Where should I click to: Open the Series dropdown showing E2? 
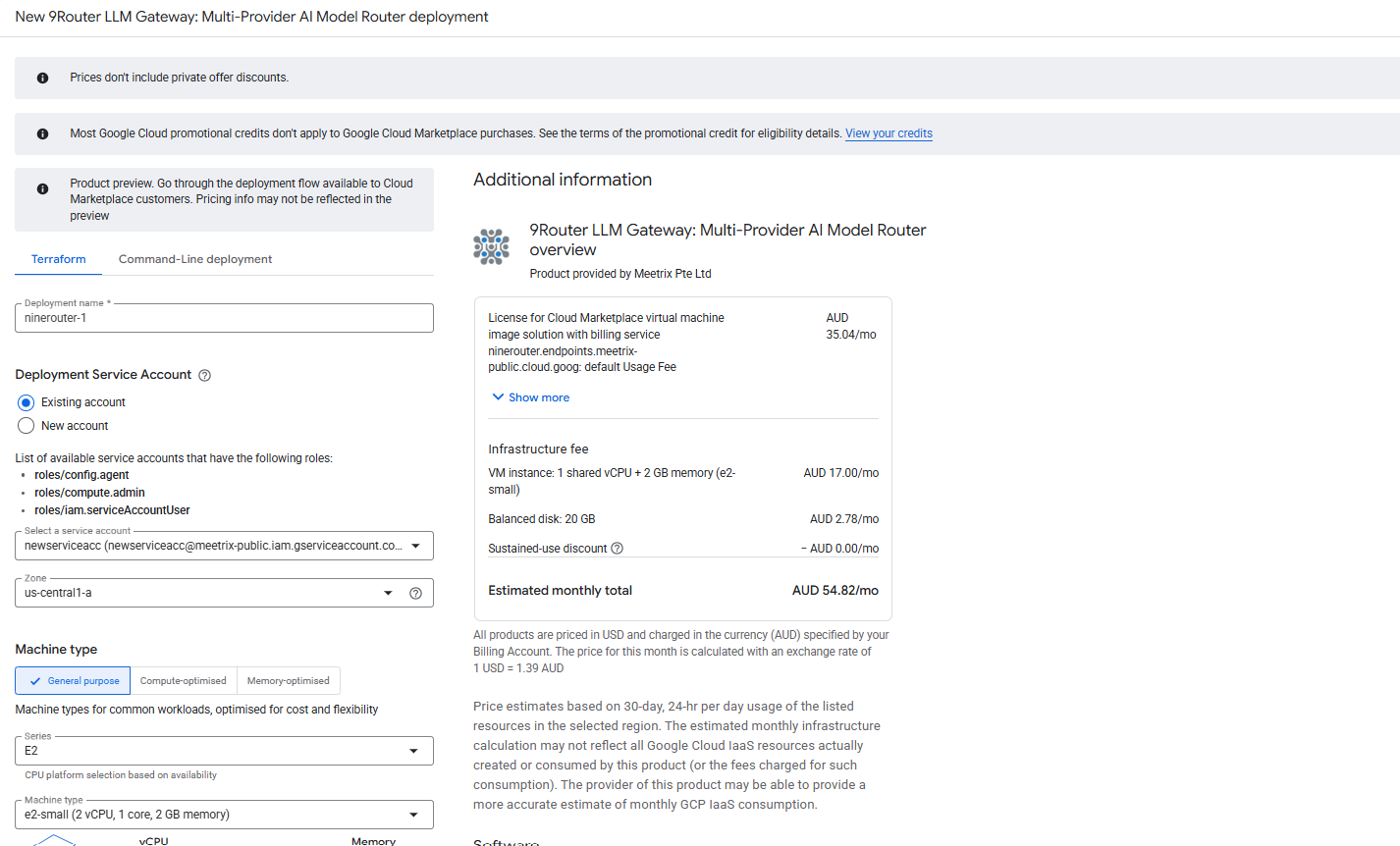click(224, 751)
